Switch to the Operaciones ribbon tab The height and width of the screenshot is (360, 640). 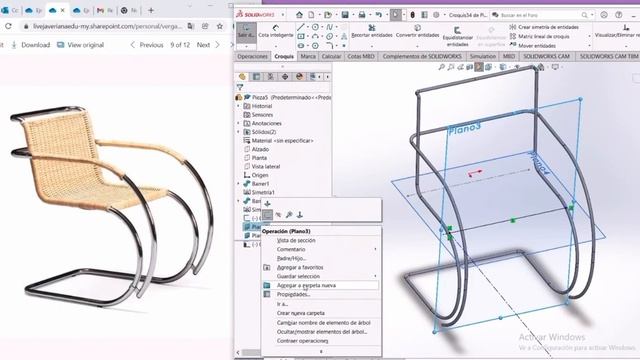coord(252,56)
